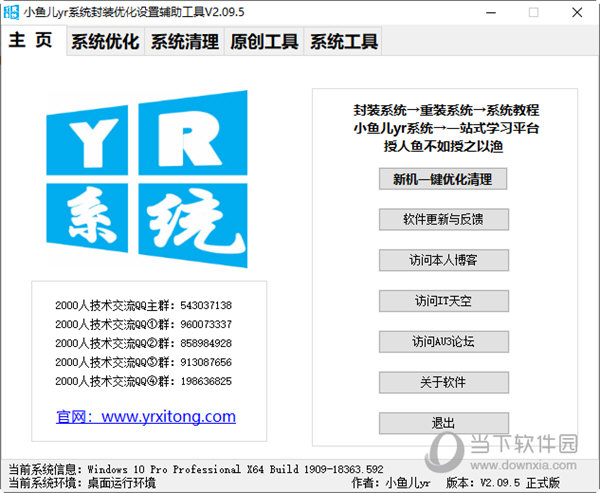Click the 封装系统→重装系统→系统教程 heading
The image size is (600, 493).
tap(446, 110)
